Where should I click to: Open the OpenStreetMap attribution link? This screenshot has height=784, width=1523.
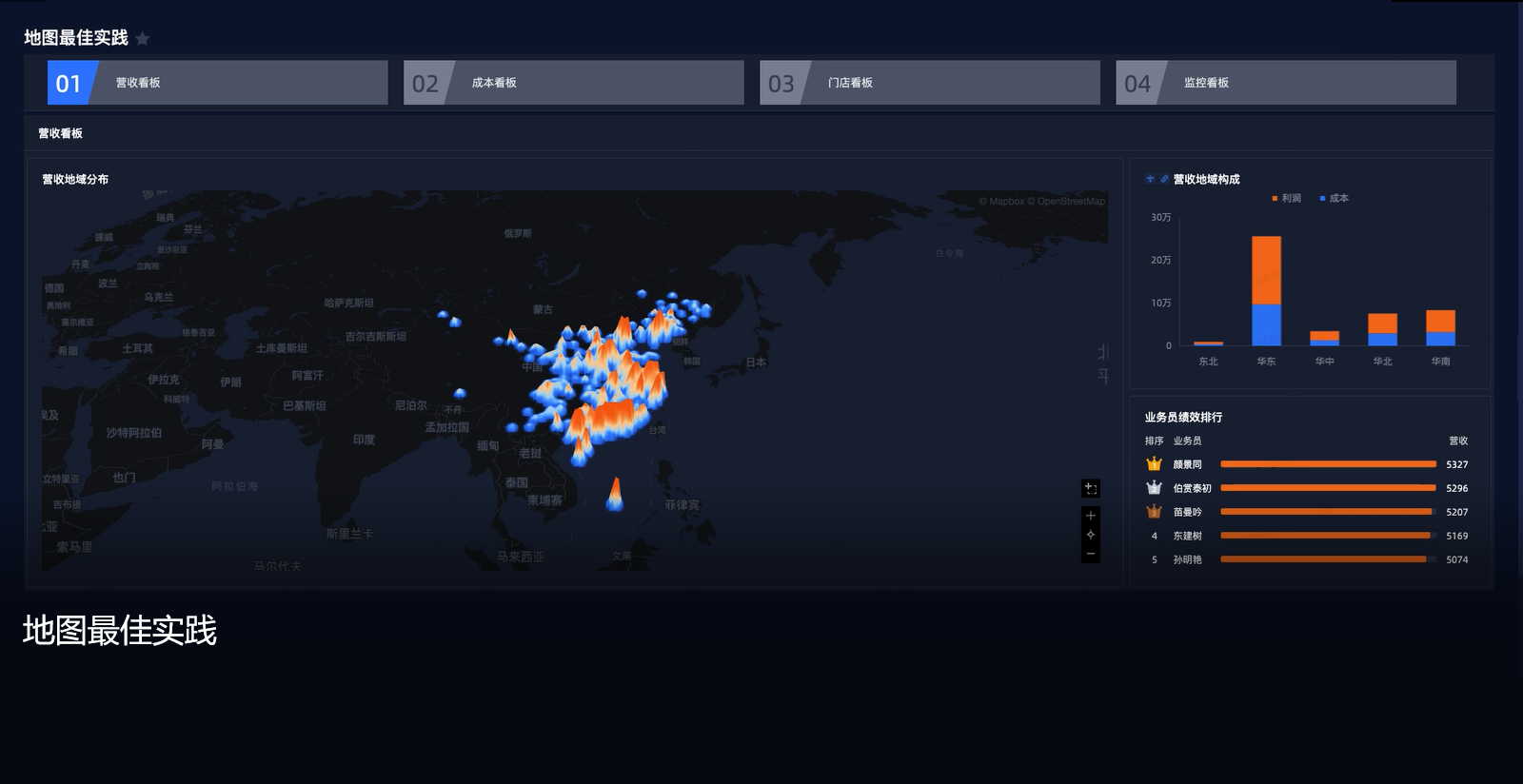click(1071, 202)
